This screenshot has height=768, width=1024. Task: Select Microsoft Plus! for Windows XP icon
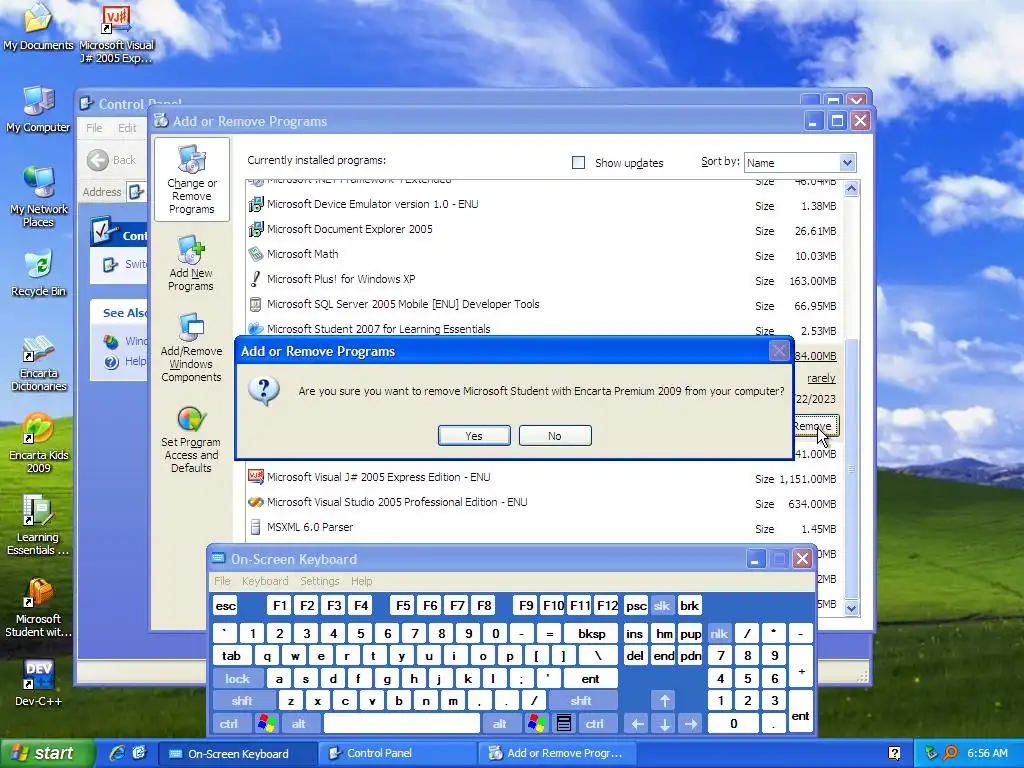point(255,279)
